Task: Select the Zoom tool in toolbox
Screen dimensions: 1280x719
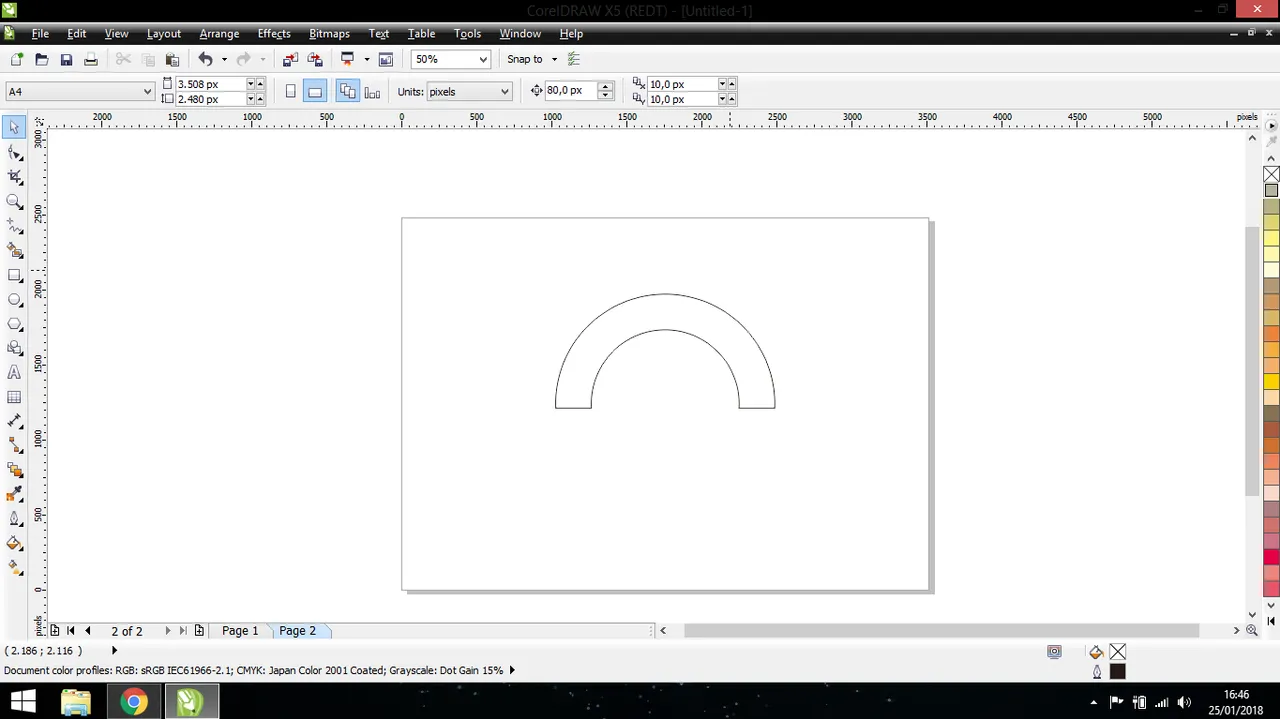Action: pyautogui.click(x=14, y=201)
